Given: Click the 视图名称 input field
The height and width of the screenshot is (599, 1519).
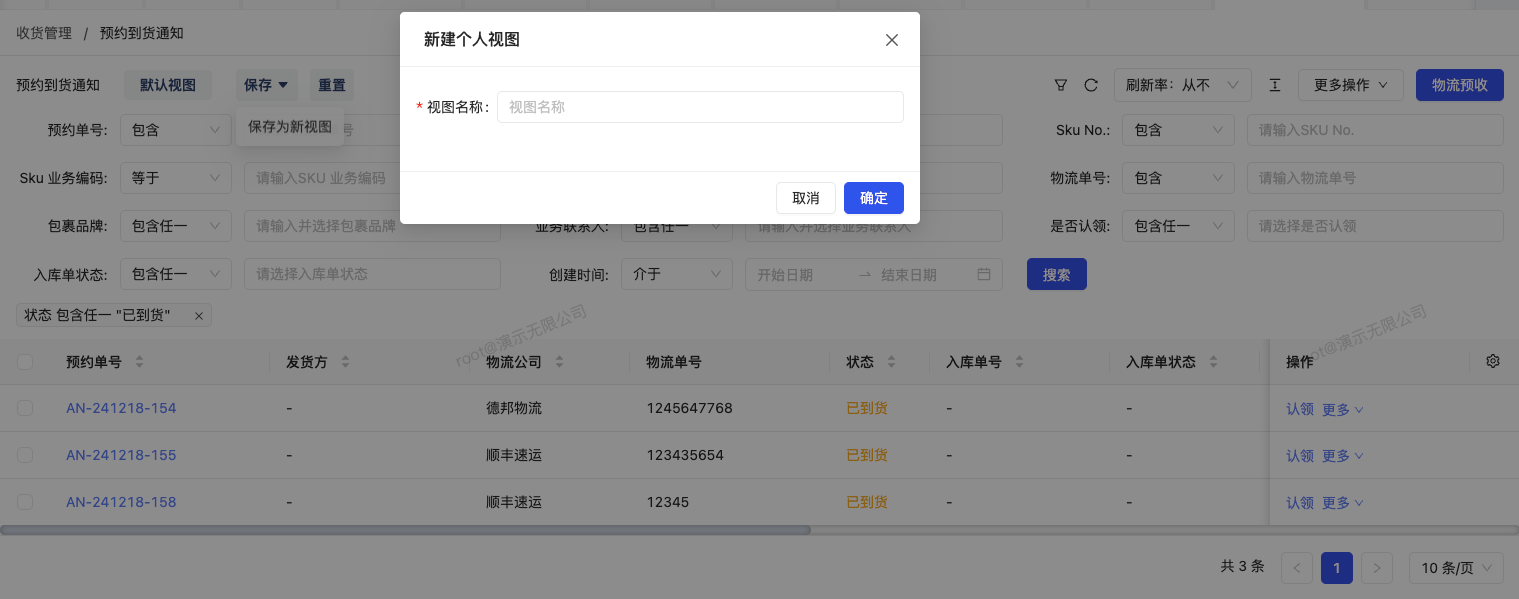Looking at the screenshot, I should click(x=700, y=107).
